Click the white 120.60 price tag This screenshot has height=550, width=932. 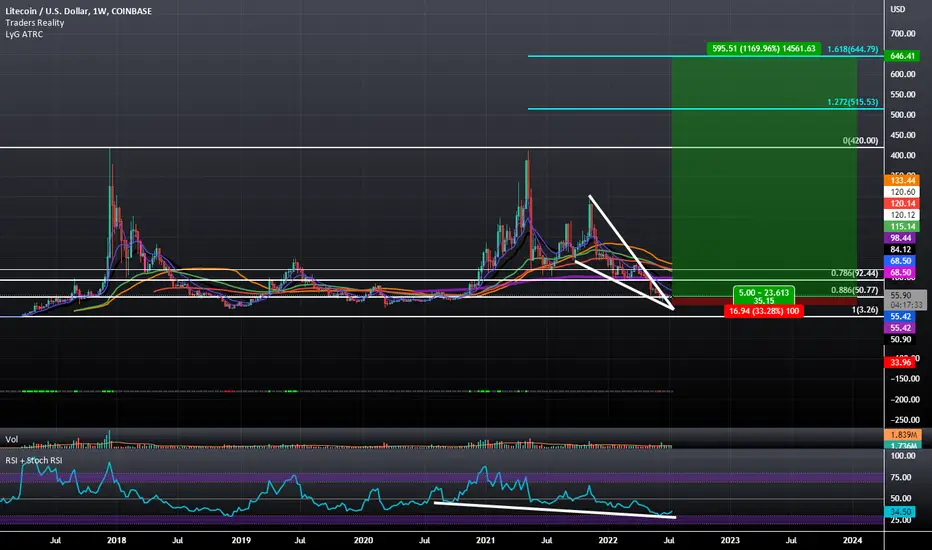902,192
